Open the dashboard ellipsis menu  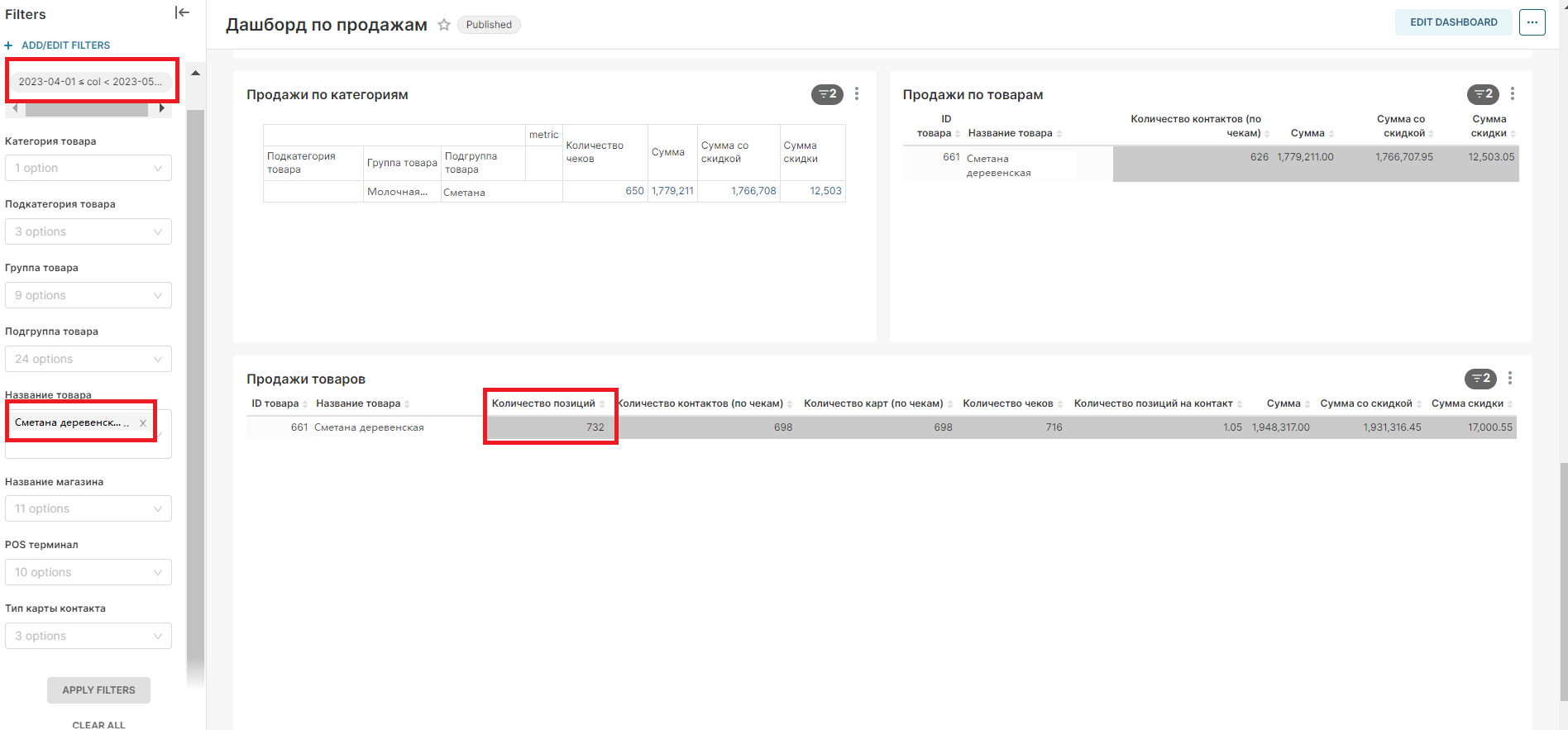point(1532,22)
